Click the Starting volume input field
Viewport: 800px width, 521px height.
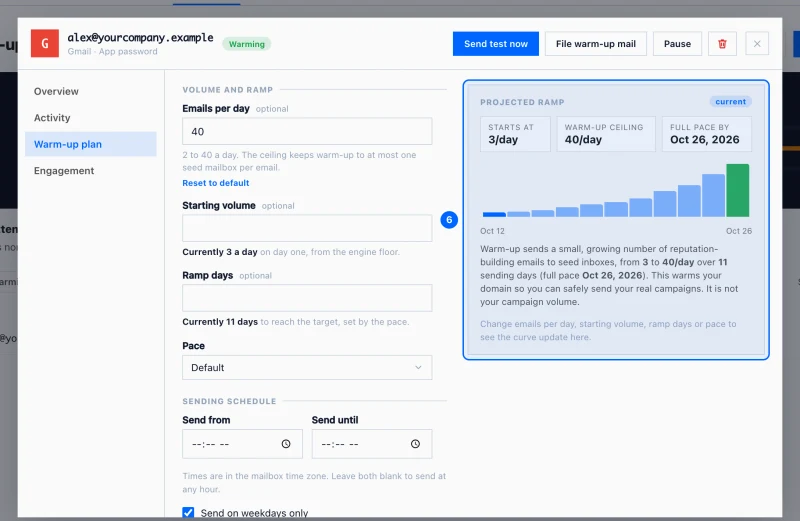pos(307,228)
